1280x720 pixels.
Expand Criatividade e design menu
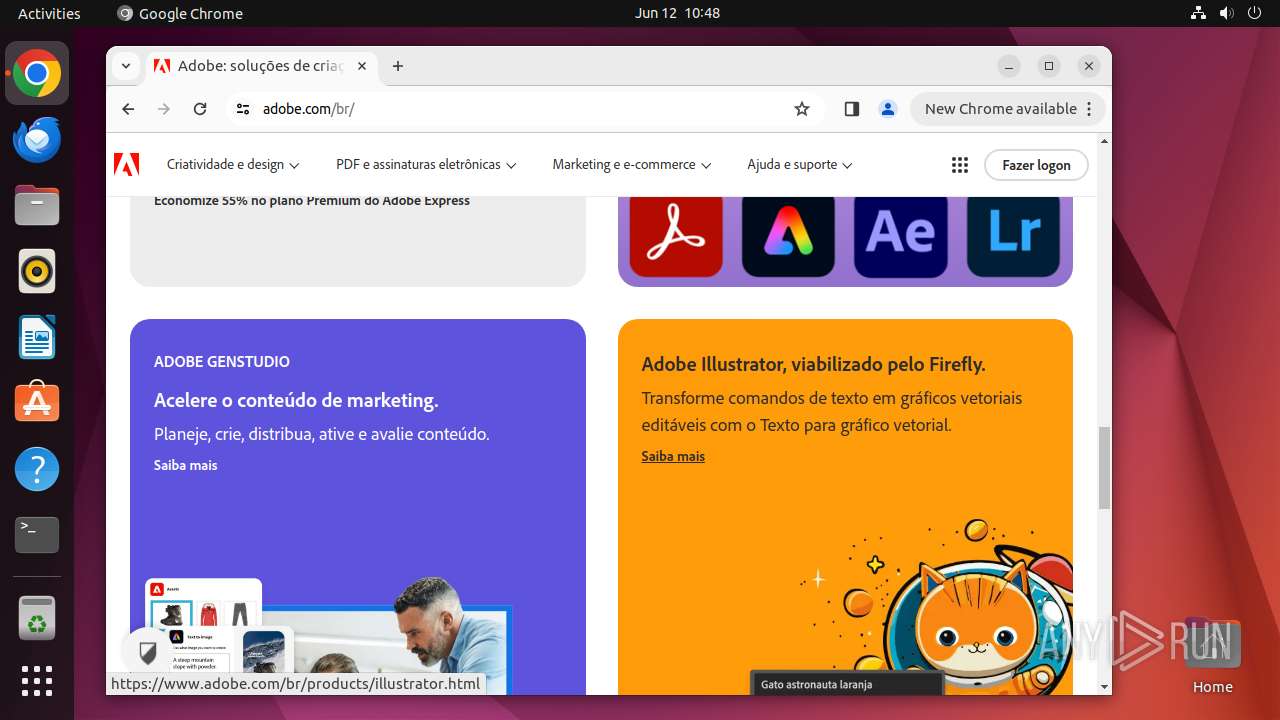[x=233, y=165]
